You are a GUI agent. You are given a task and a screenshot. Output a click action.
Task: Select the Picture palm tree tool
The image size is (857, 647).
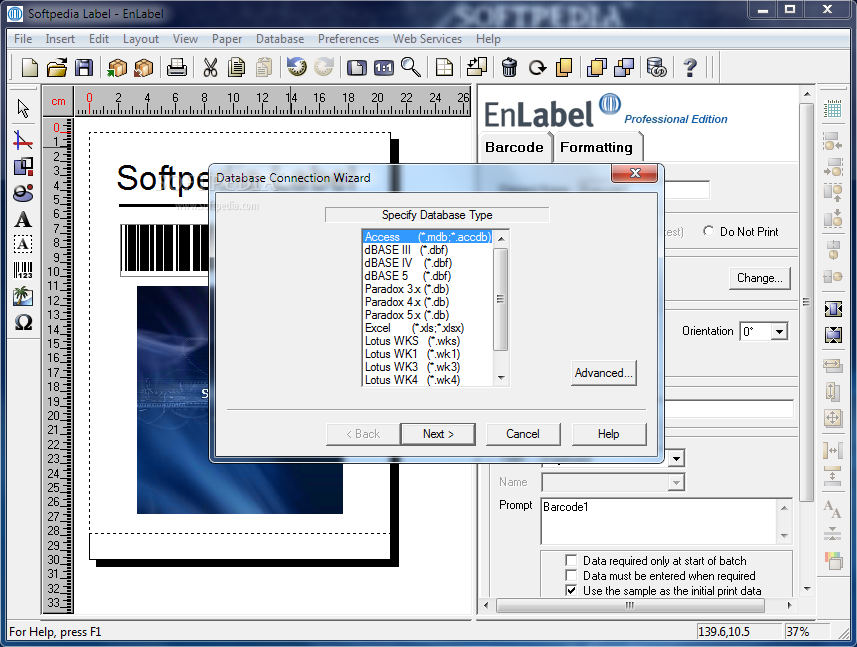[23, 296]
